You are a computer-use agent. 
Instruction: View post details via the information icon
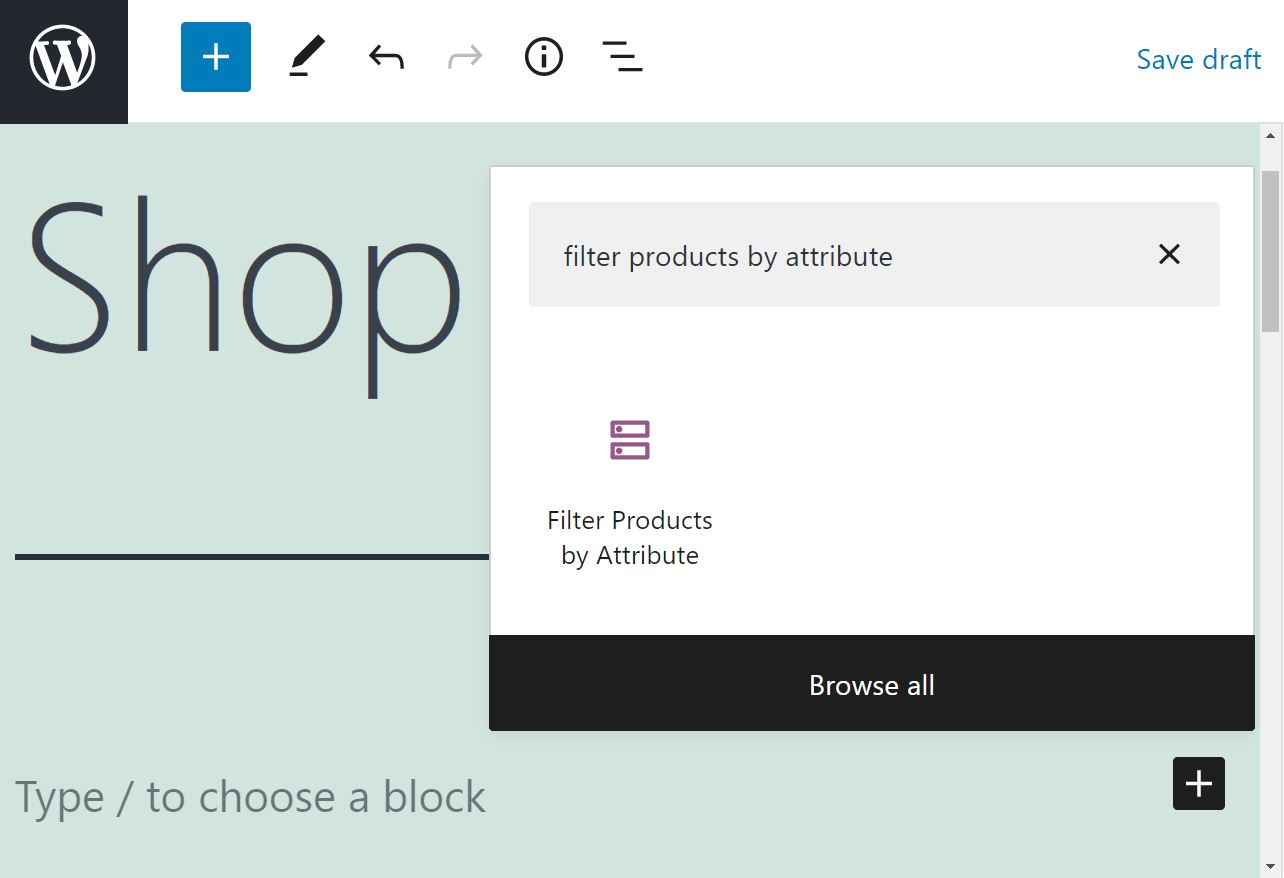click(543, 57)
